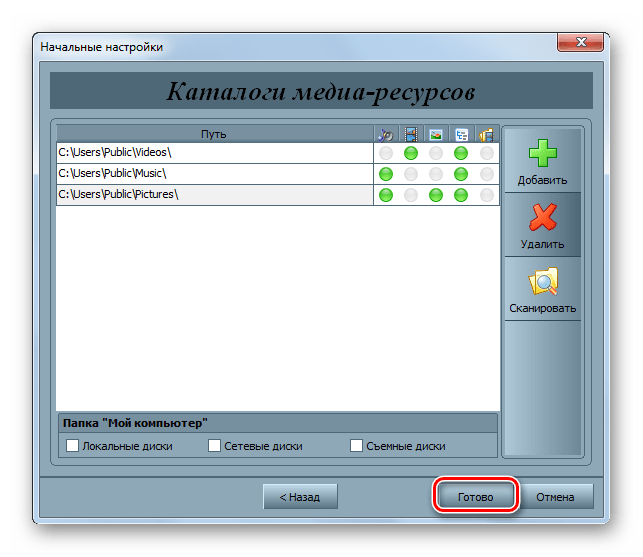Image resolution: width=643 pixels, height=557 pixels.
Task: Go back with the < Назад button
Action: point(300,497)
